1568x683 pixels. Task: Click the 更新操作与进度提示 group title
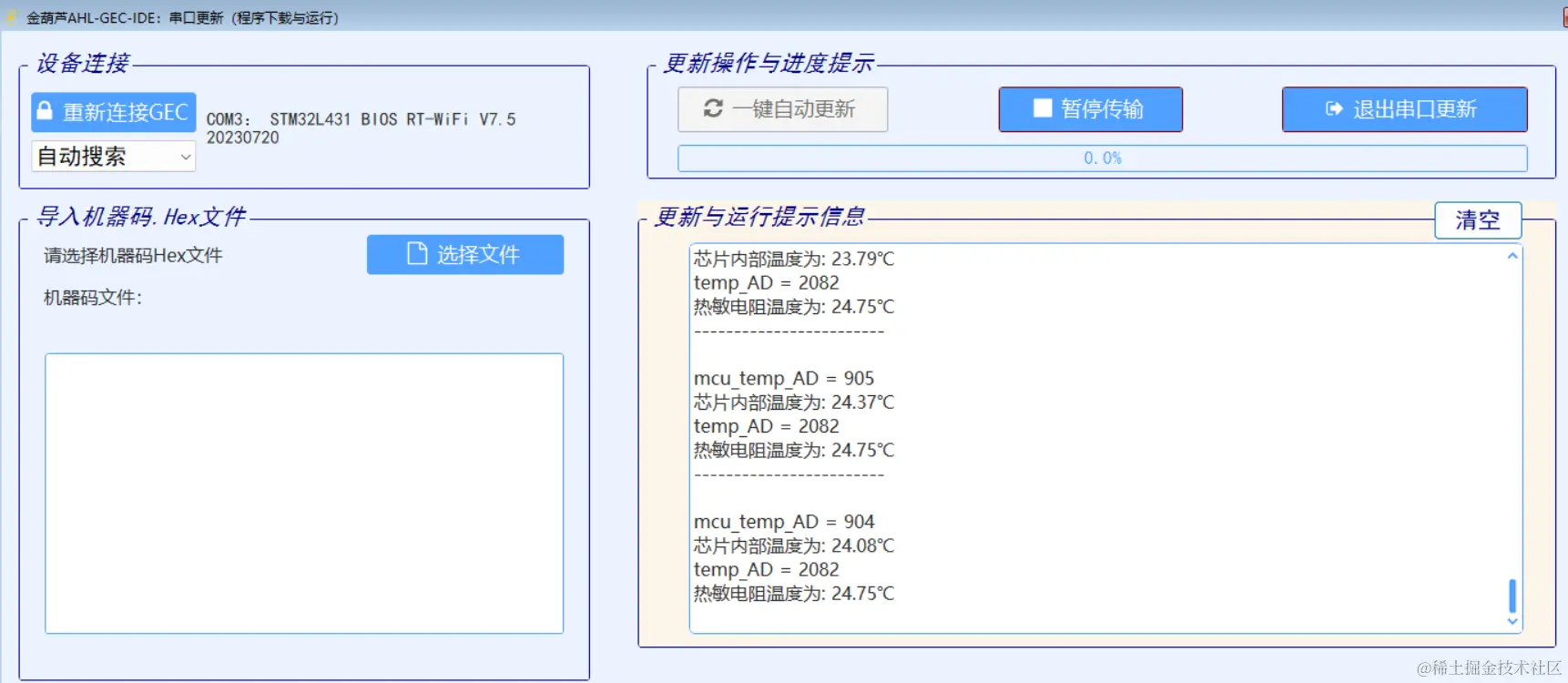pyautogui.click(x=769, y=63)
